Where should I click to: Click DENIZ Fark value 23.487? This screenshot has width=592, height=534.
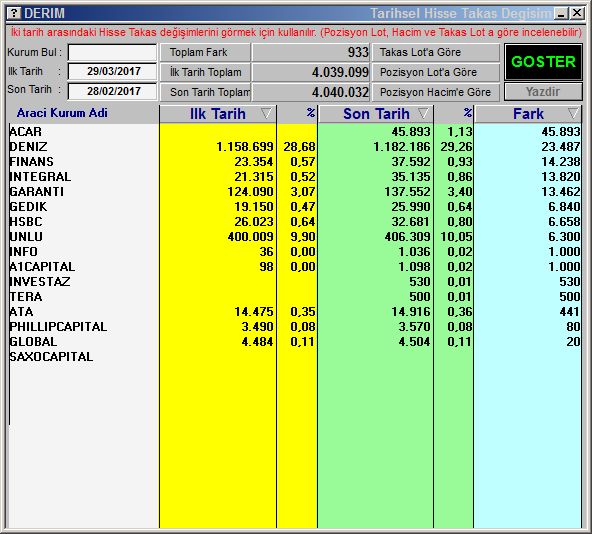coord(561,147)
